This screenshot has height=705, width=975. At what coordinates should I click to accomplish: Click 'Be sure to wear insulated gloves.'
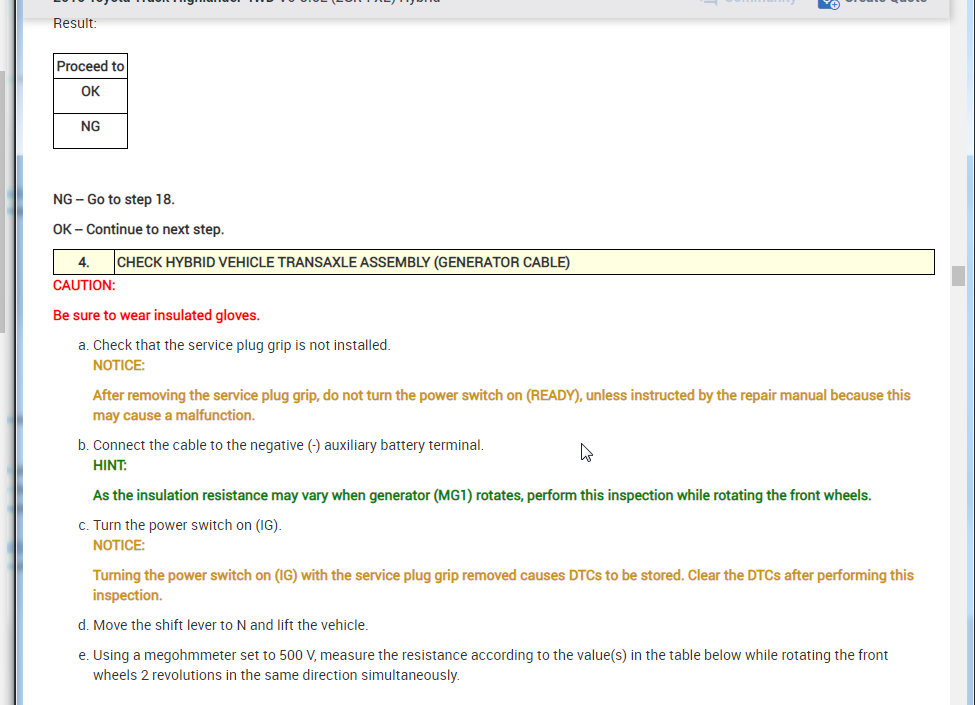pyautogui.click(x=156, y=315)
